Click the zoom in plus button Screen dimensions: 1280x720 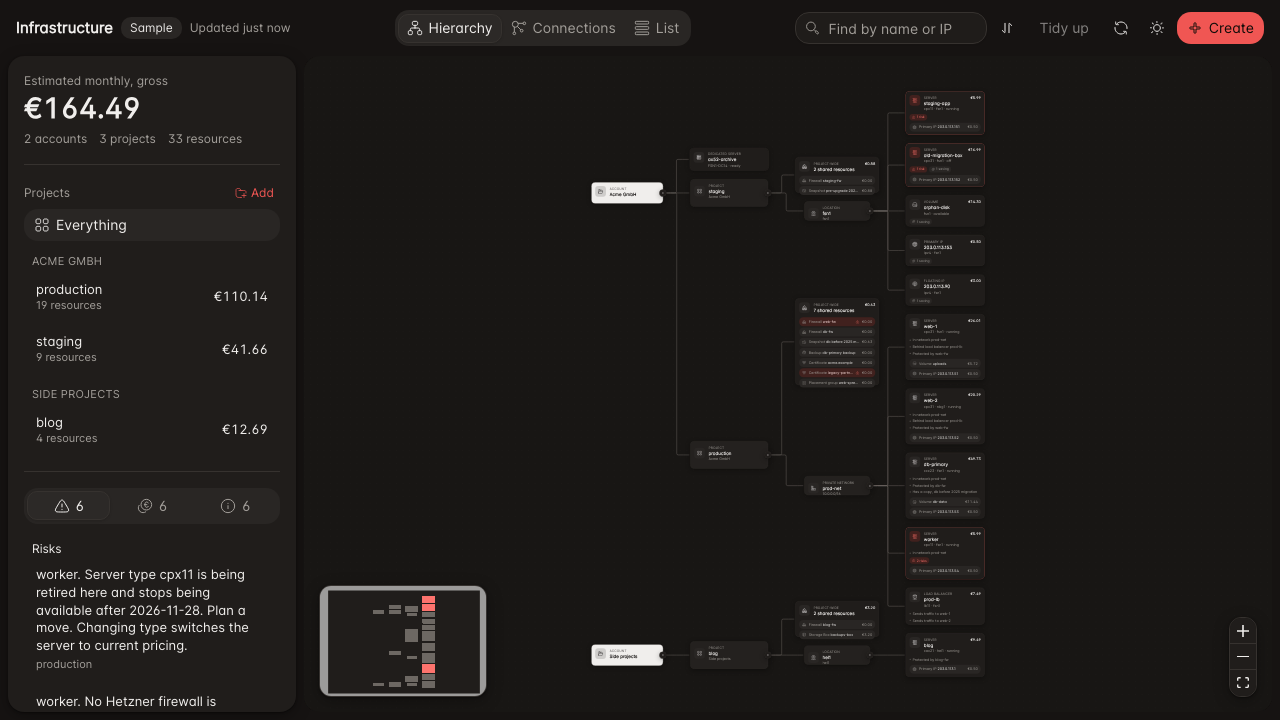click(1243, 631)
